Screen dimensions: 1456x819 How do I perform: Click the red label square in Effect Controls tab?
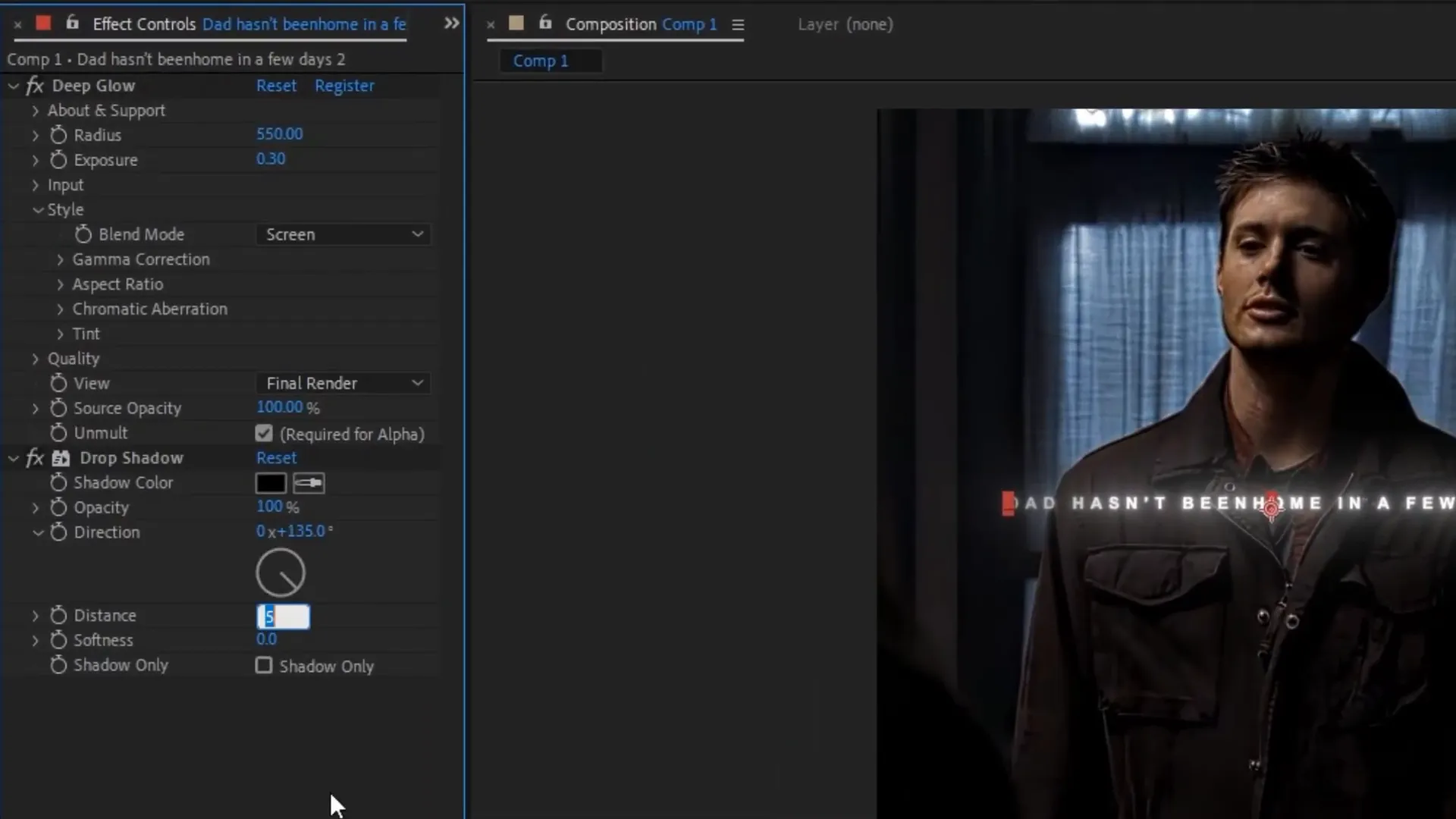point(43,24)
